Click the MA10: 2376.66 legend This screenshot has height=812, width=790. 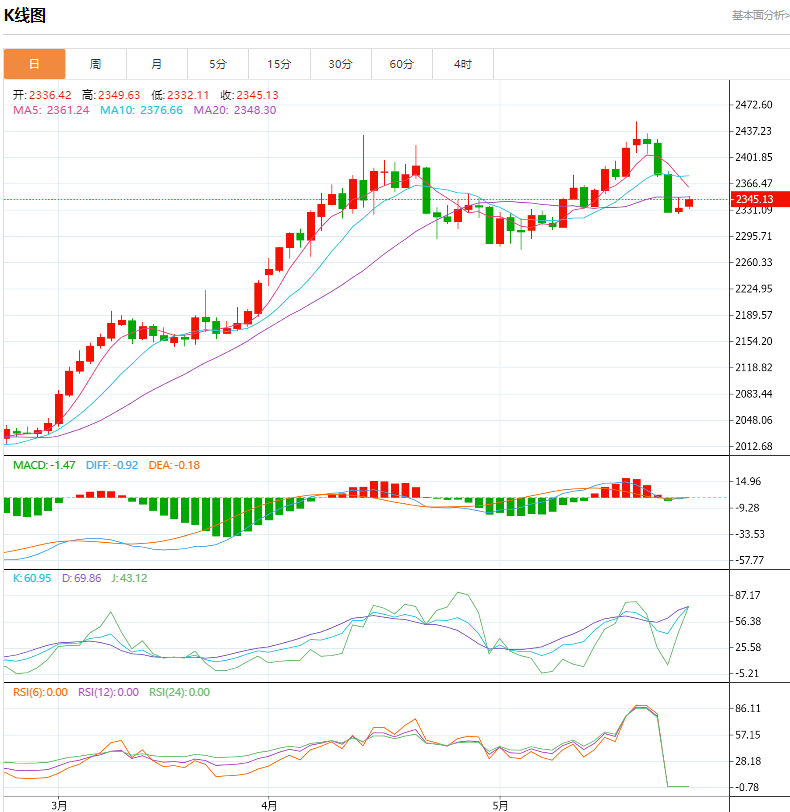(x=141, y=110)
